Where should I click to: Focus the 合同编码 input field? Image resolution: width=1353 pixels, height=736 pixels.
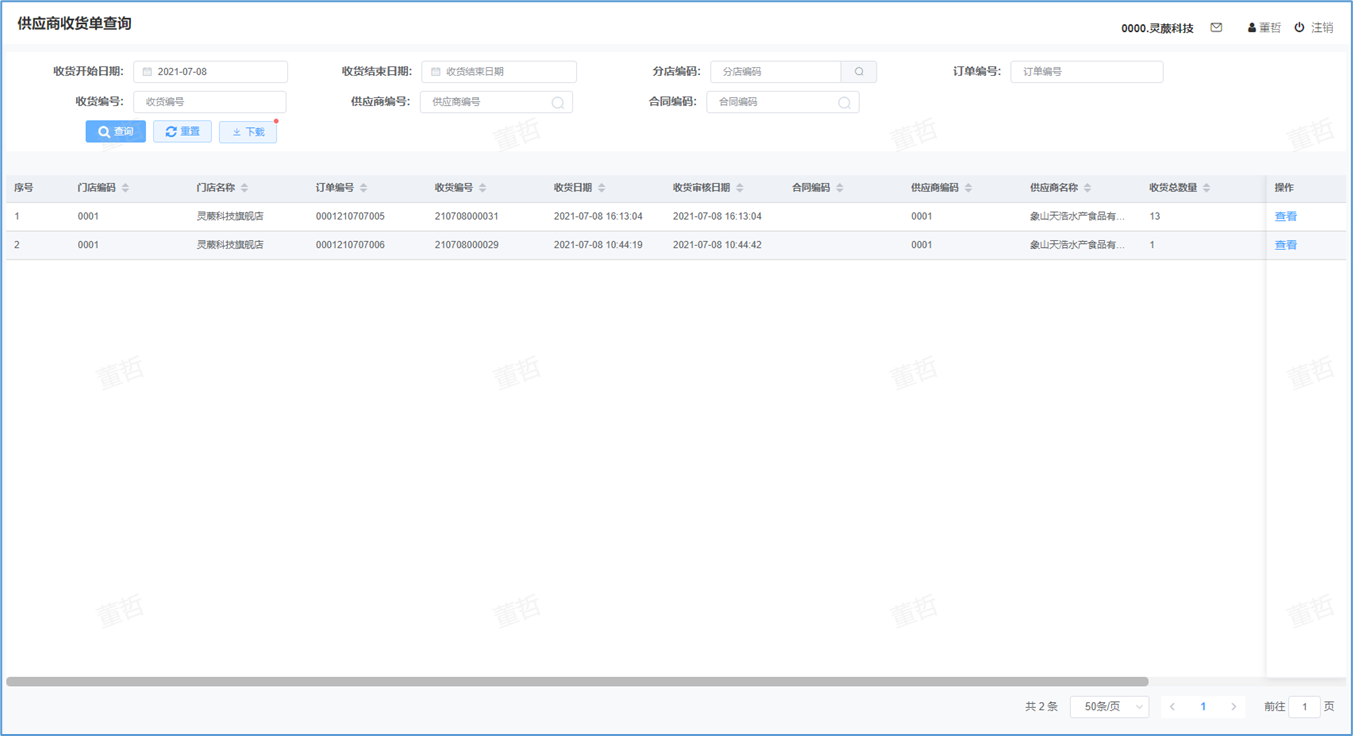click(x=783, y=102)
